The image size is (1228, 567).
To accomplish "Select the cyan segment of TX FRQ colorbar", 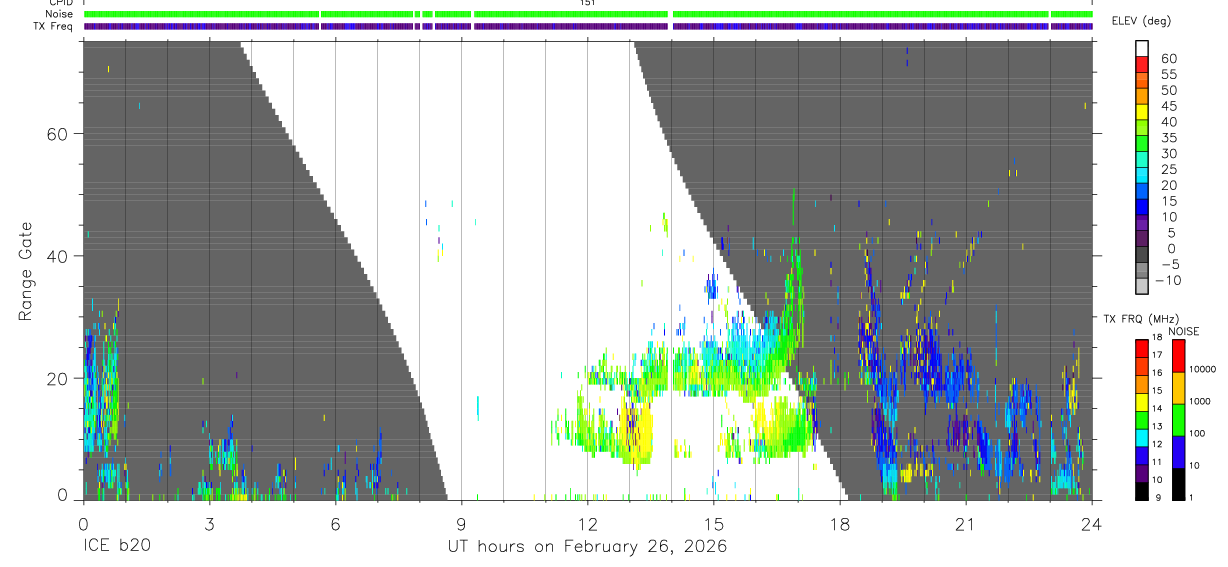I will (1142, 438).
